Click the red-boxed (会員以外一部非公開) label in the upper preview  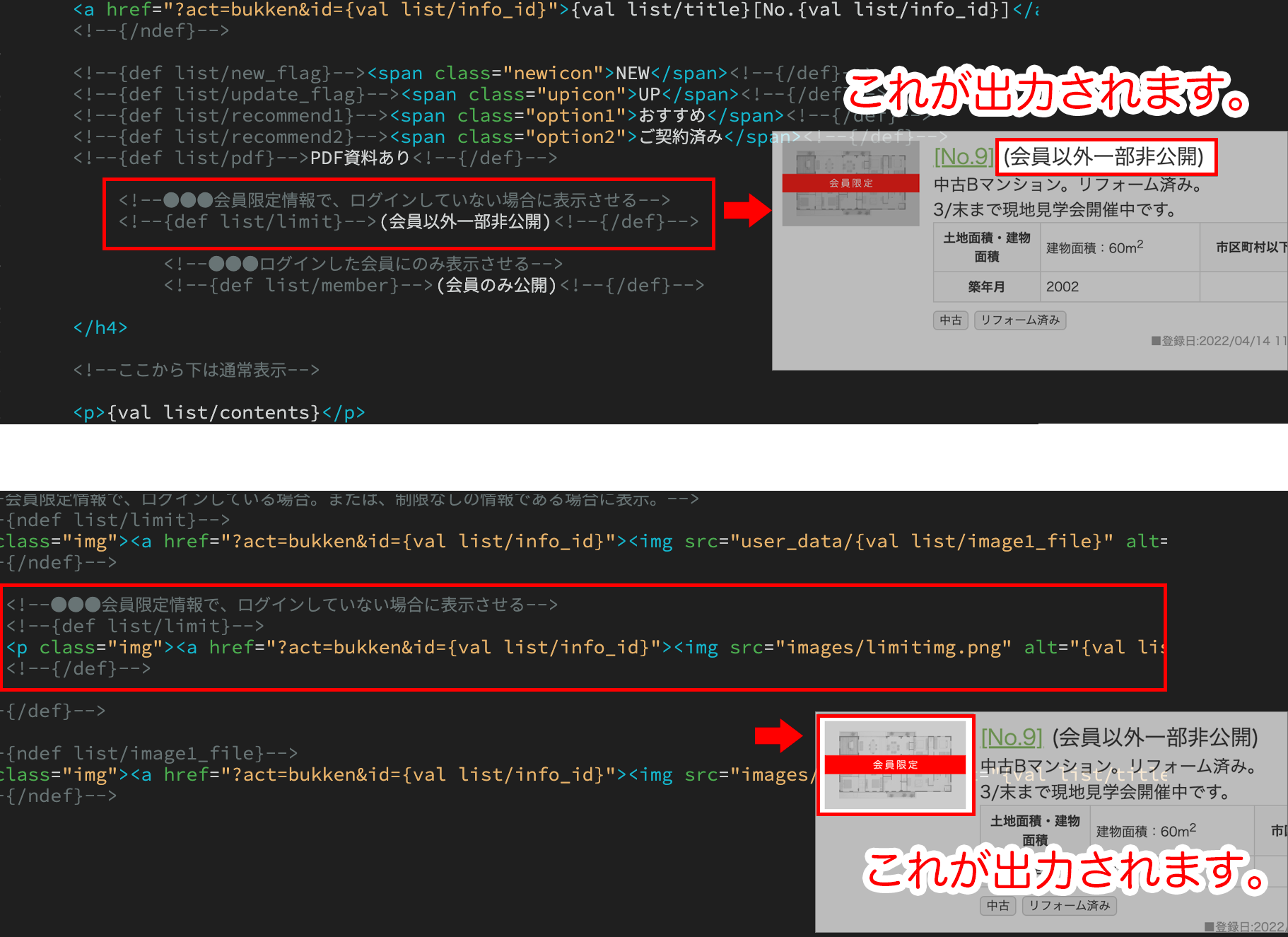point(1105,156)
